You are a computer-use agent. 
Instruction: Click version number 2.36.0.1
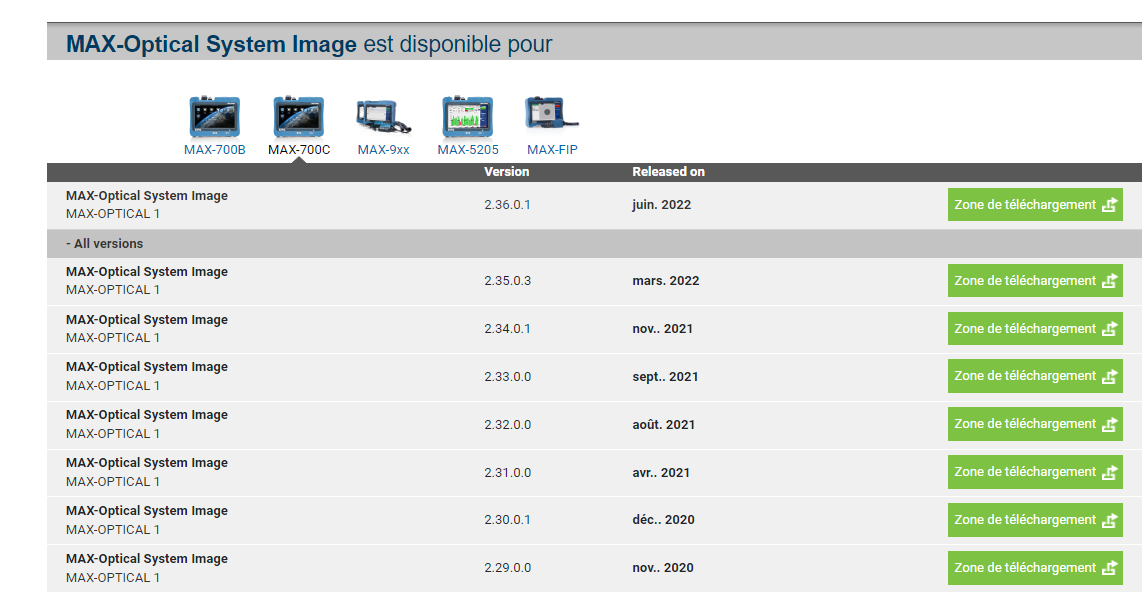pyautogui.click(x=507, y=205)
